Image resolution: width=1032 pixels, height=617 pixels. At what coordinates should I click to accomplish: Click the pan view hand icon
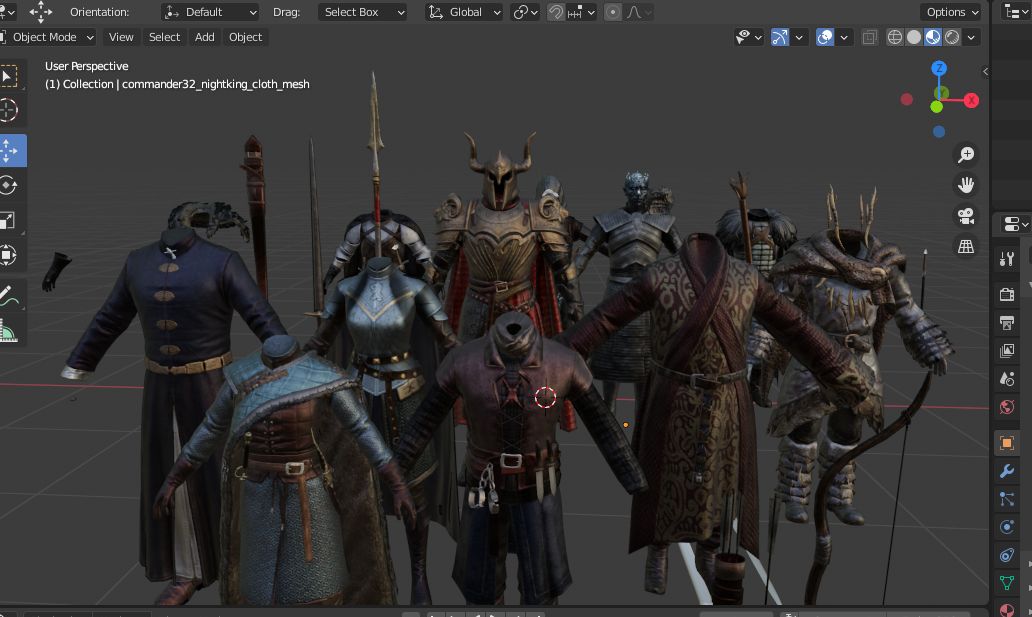click(966, 185)
